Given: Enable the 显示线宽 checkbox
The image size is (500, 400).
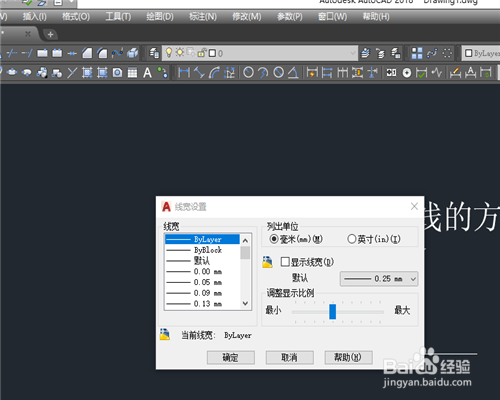Looking at the screenshot, I should click(285, 262).
